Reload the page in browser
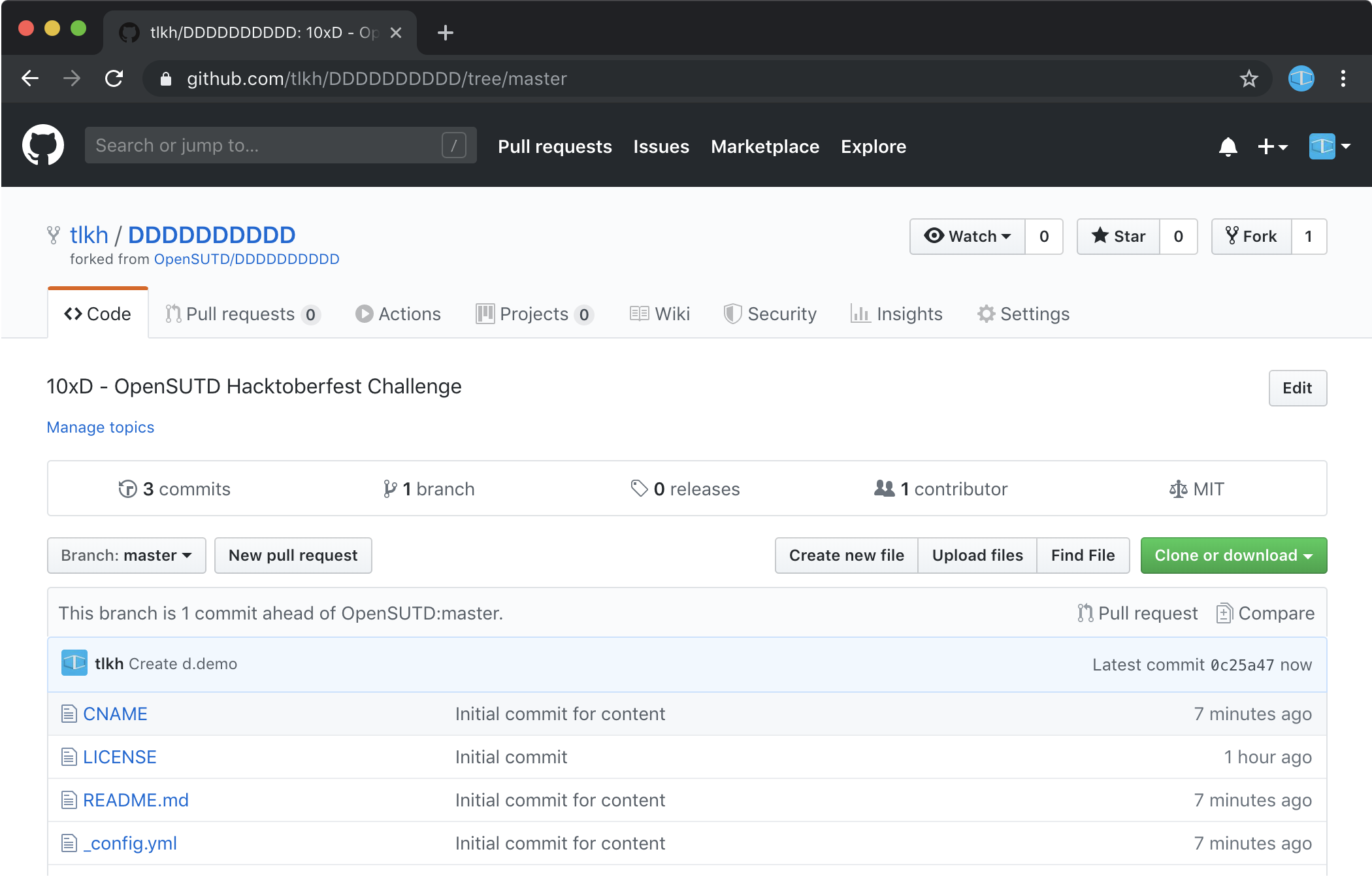Screen dimensions: 1372x877 (114, 79)
